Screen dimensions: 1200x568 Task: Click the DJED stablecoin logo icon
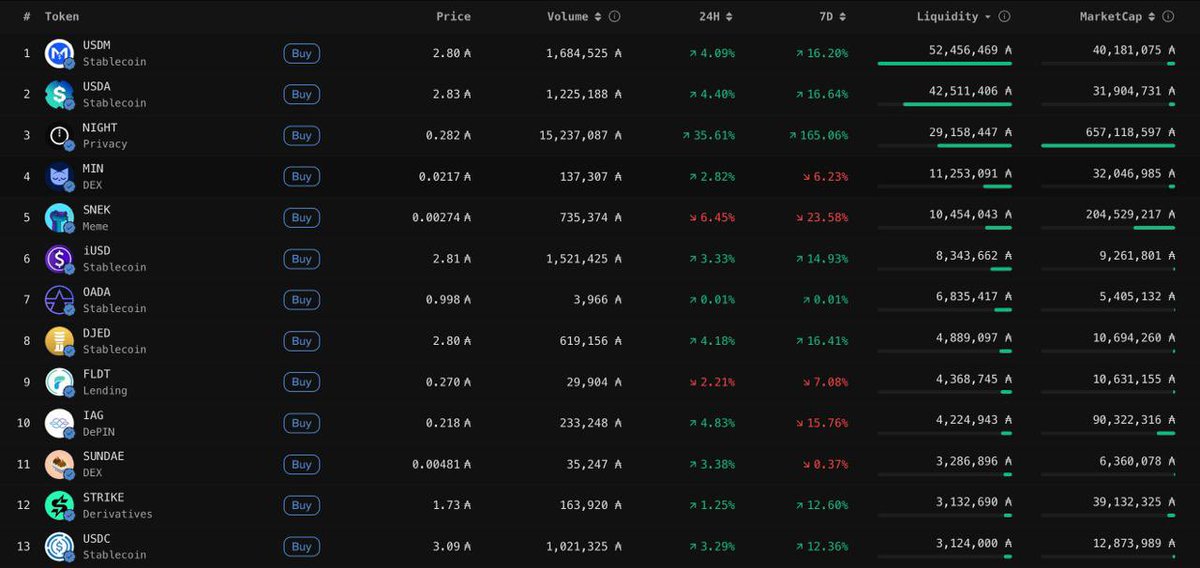[59, 341]
